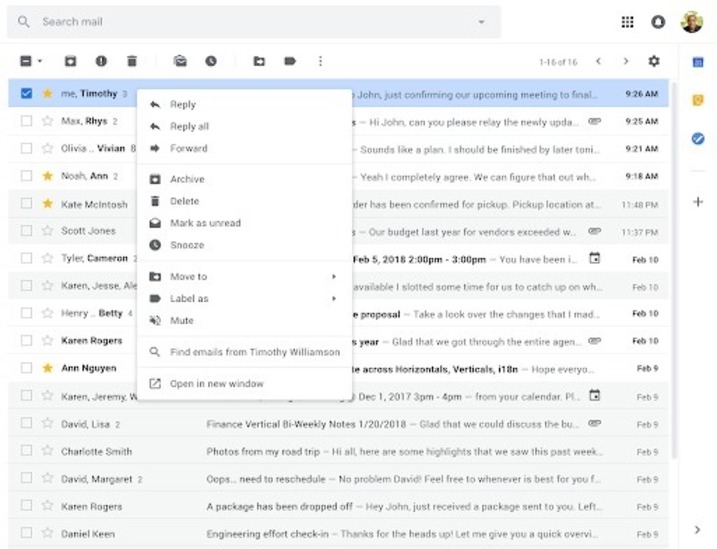This screenshot has width=717, height=549.
Task: Tick the Tyler, Cameron conversation checkbox
Action: pyautogui.click(x=27, y=258)
